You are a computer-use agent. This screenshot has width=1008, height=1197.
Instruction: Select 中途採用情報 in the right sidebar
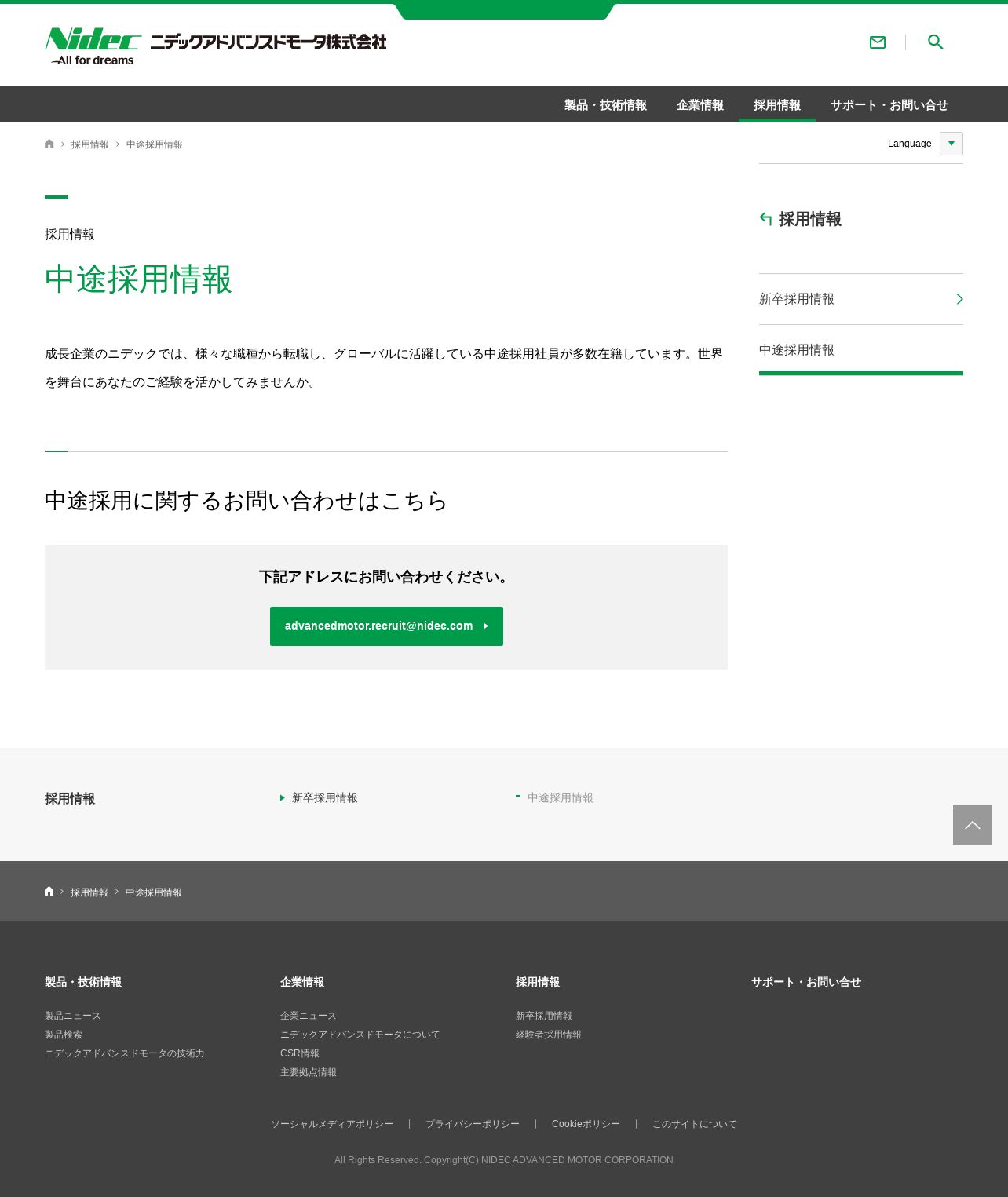tap(861, 350)
